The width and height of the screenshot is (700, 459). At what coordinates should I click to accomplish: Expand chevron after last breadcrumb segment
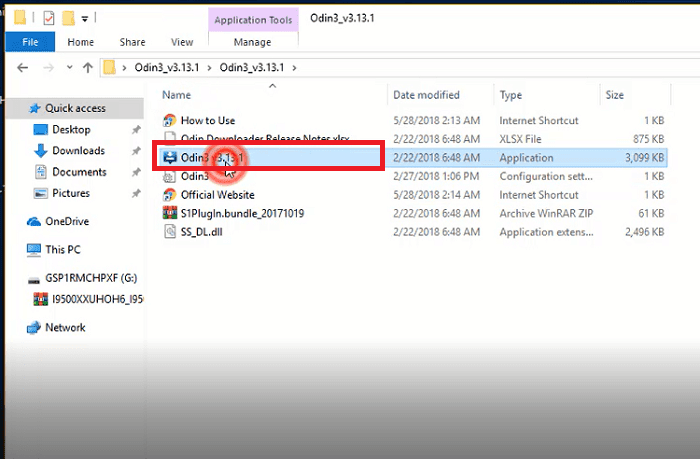click(294, 68)
